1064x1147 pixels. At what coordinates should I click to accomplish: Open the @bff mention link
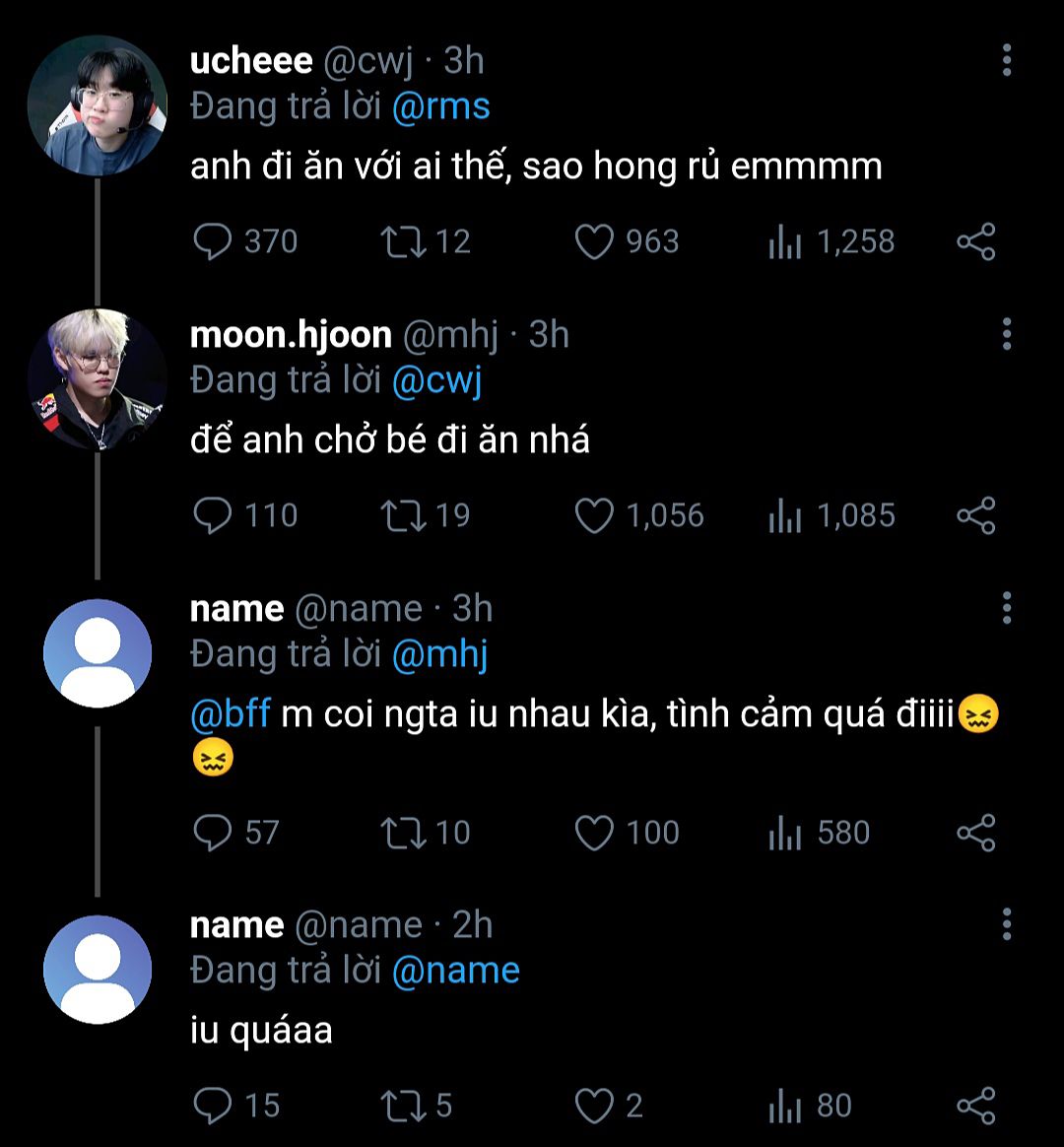coord(230,714)
